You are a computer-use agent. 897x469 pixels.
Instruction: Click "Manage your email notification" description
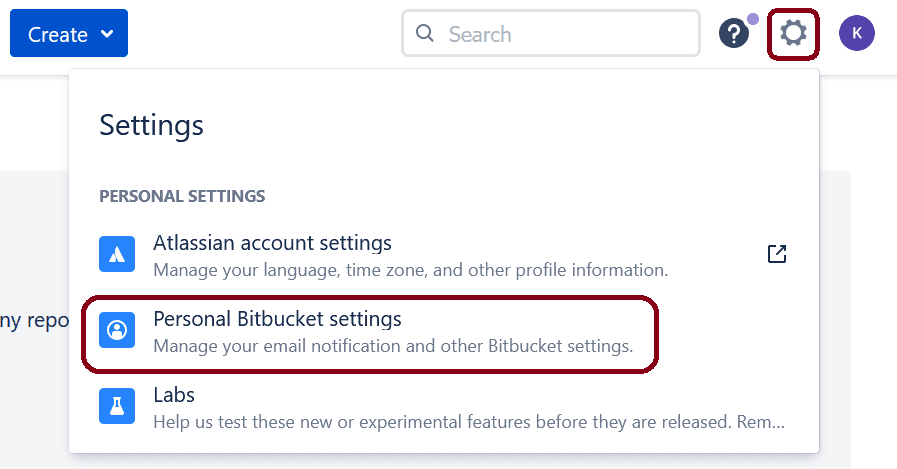(393, 347)
